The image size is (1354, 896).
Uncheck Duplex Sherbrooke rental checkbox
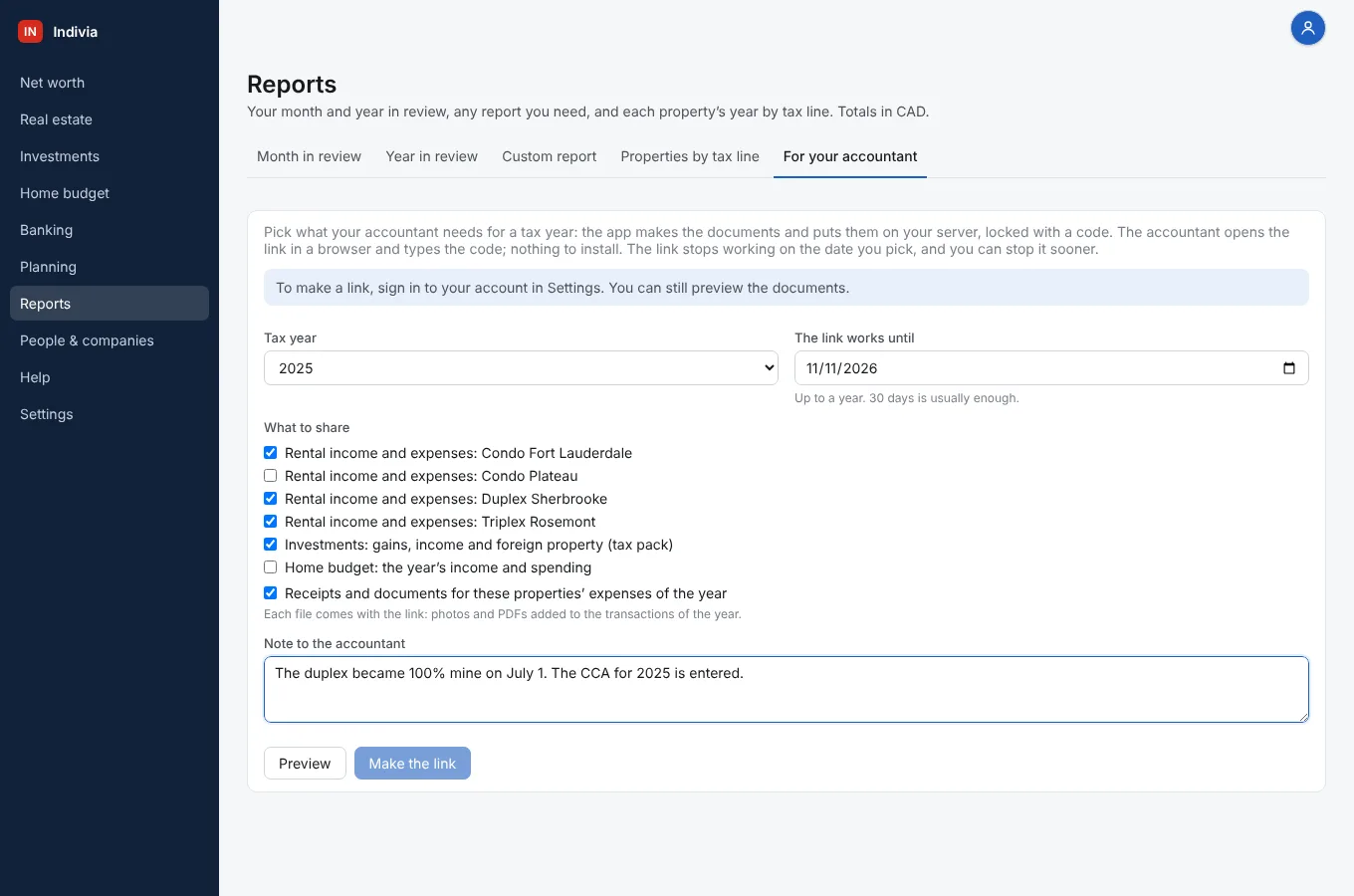coord(270,499)
